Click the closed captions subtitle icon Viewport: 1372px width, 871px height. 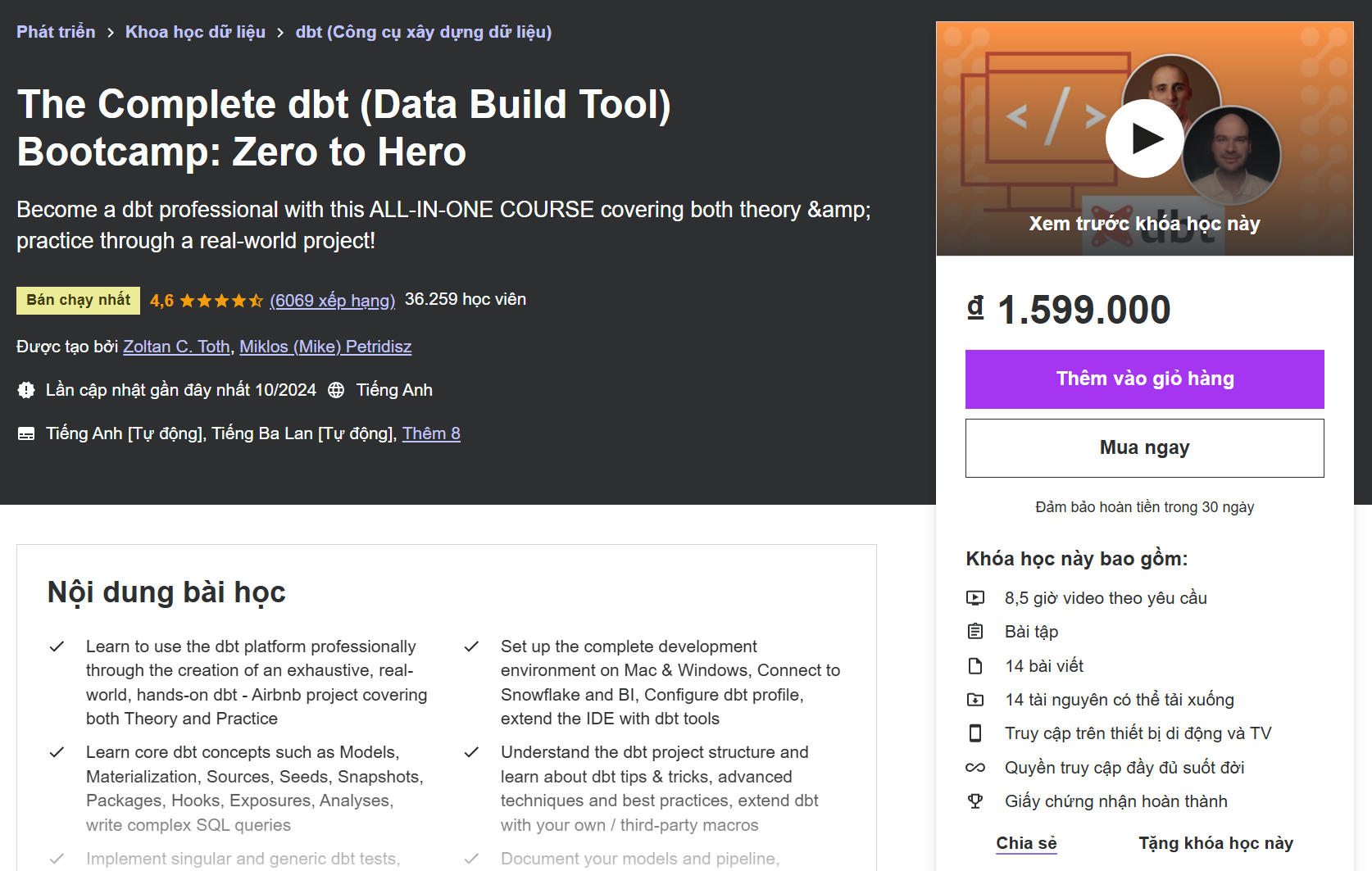[x=25, y=433]
